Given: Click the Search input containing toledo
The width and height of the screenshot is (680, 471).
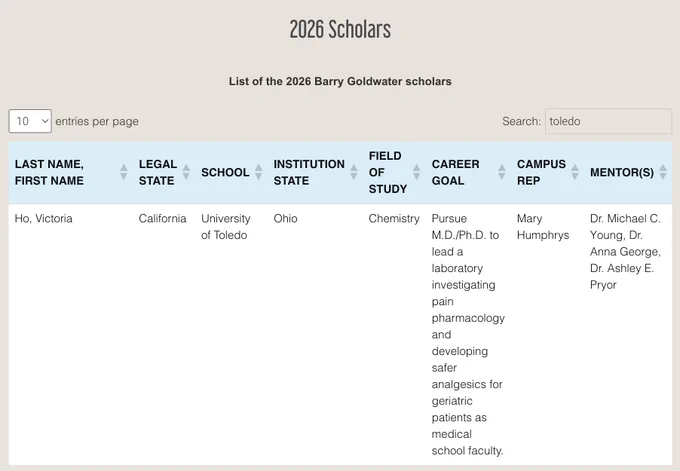Looking at the screenshot, I should coord(608,121).
